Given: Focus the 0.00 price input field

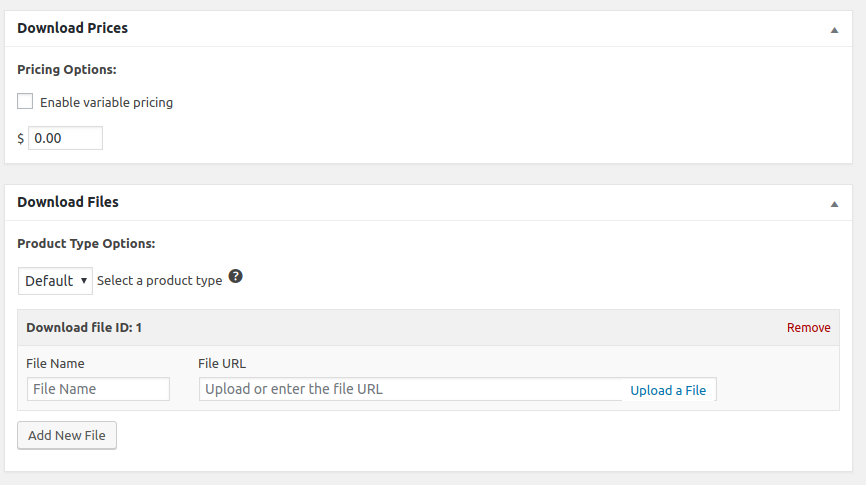Looking at the screenshot, I should click(65, 138).
